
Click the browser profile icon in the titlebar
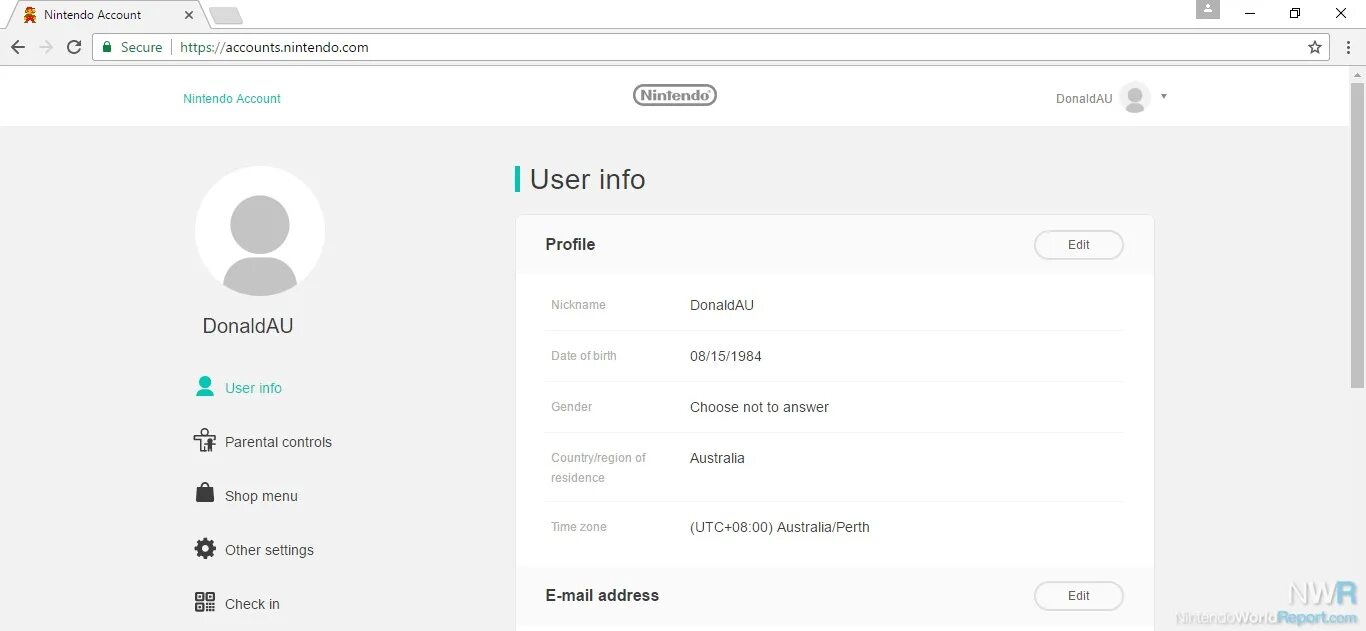tap(1207, 10)
